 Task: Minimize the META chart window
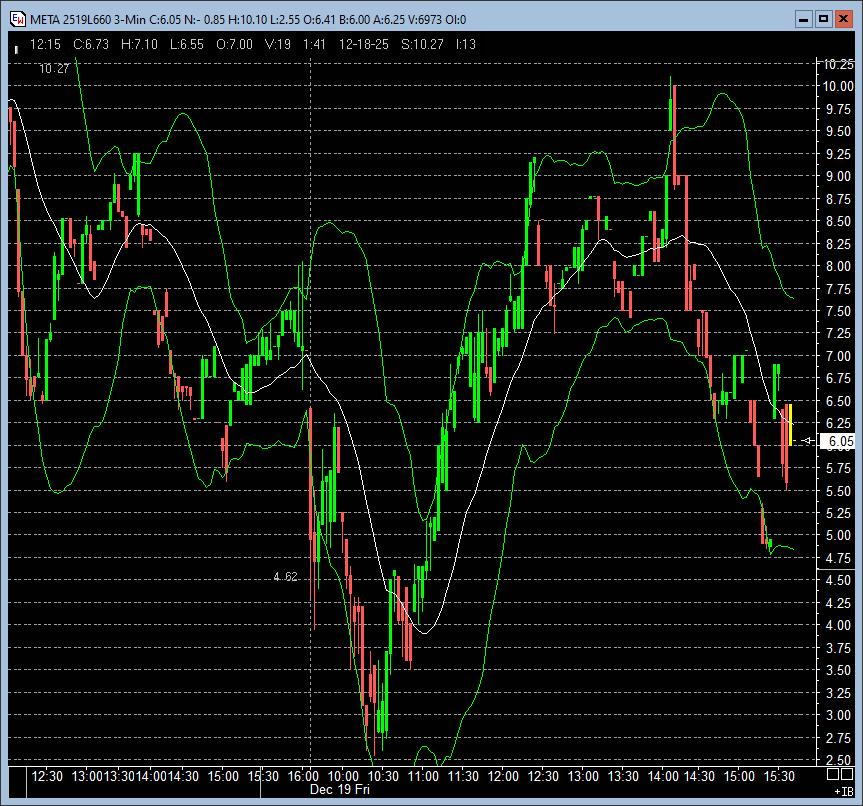(x=803, y=18)
